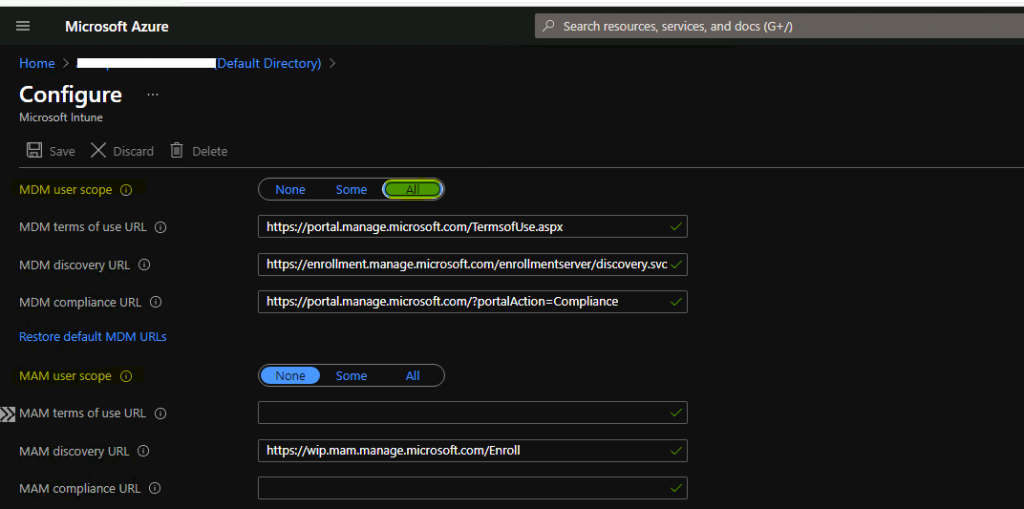Edit the MDM terms of use URL field
This screenshot has height=509, width=1024.
pos(472,227)
